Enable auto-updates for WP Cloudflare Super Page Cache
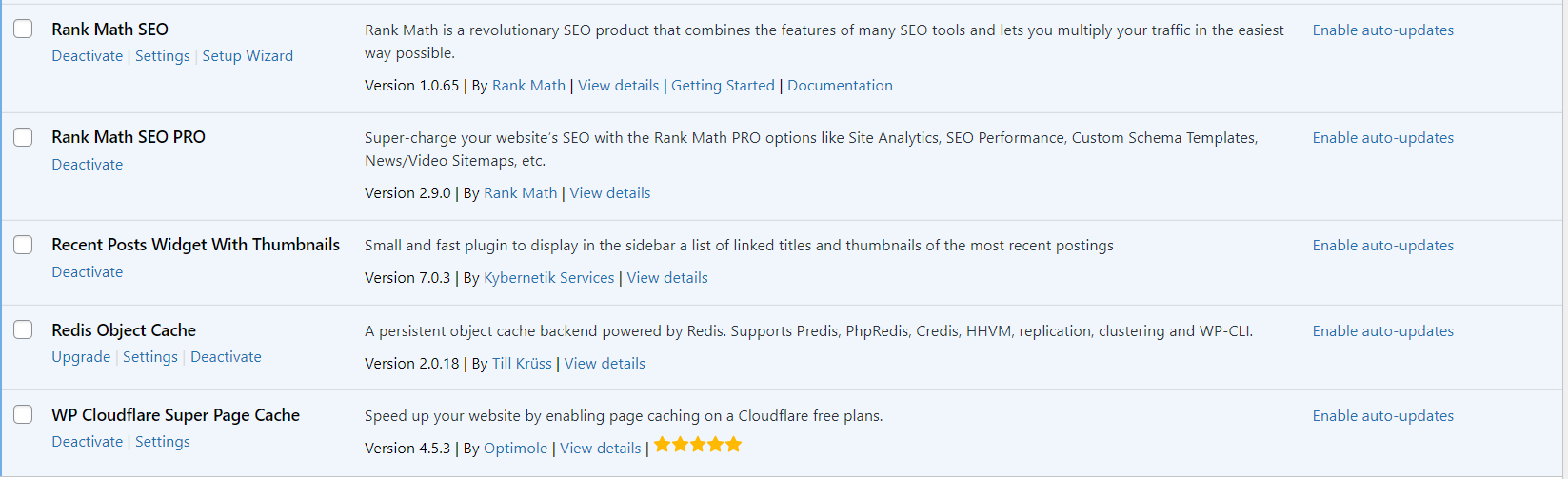This screenshot has height=479, width=1568. coord(1382,416)
